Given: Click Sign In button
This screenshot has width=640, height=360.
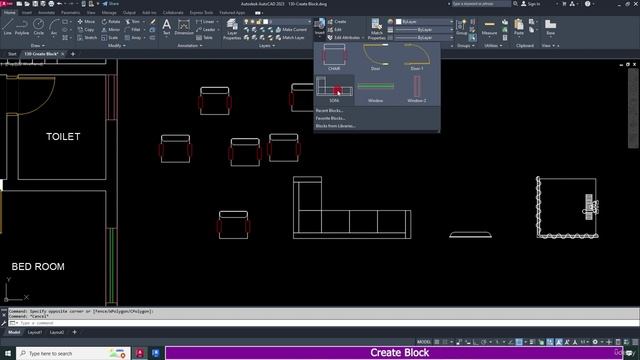Looking at the screenshot, I should pos(530,4).
